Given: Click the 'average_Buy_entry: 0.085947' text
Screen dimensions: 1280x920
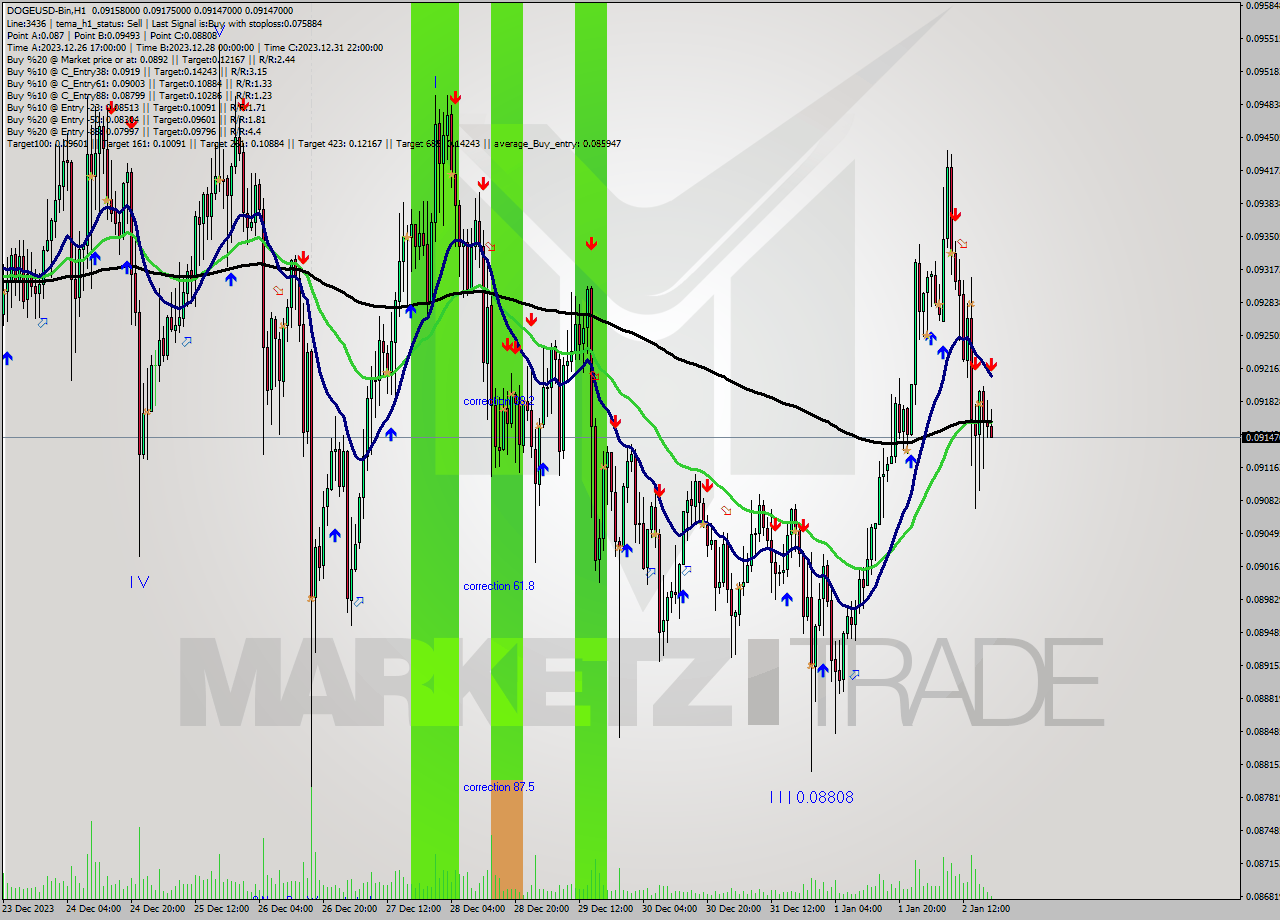Looking at the screenshot, I should (x=557, y=143).
